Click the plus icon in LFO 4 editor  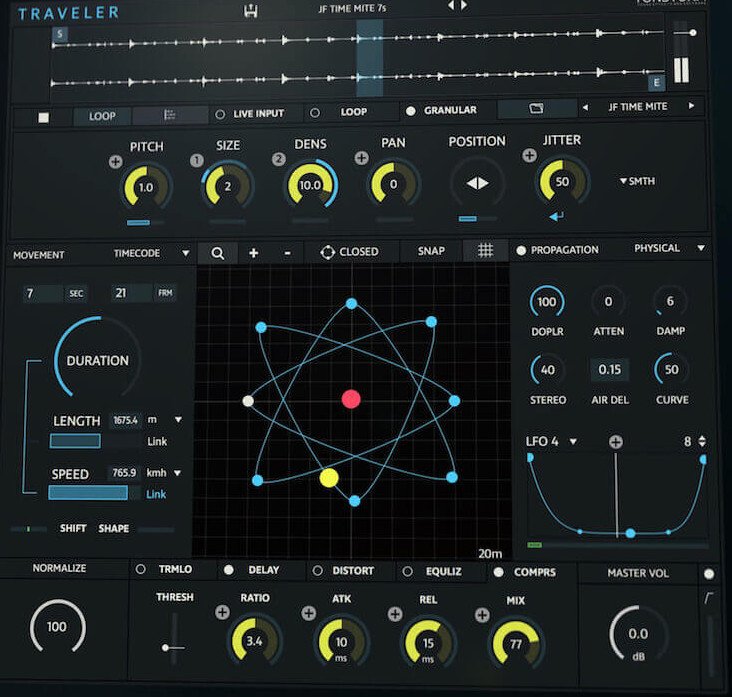pyautogui.click(x=616, y=442)
